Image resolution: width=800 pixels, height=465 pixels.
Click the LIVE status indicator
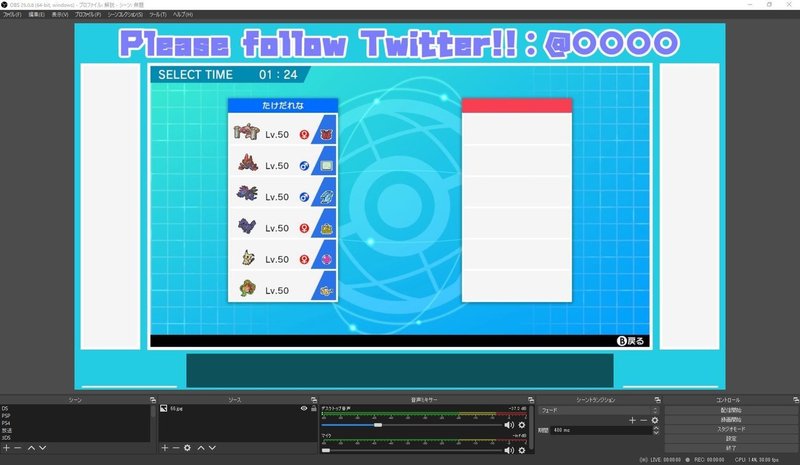pos(660,460)
